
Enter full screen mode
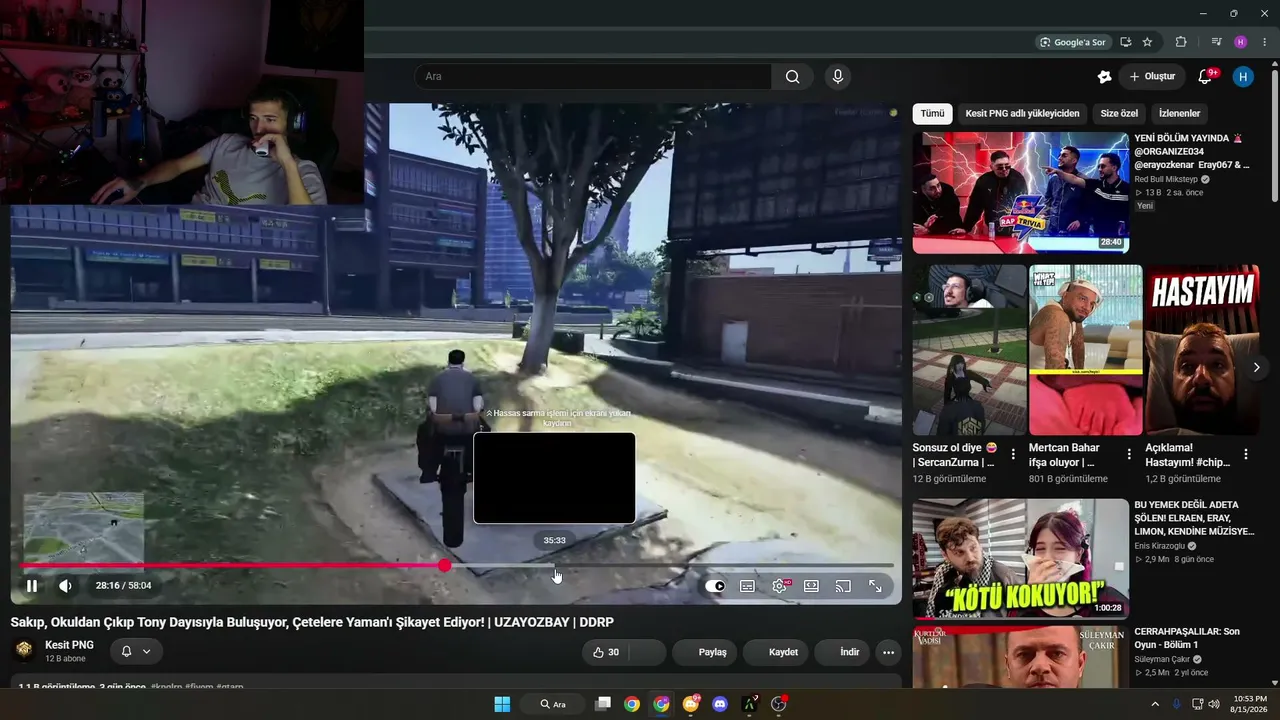pyautogui.click(x=875, y=586)
